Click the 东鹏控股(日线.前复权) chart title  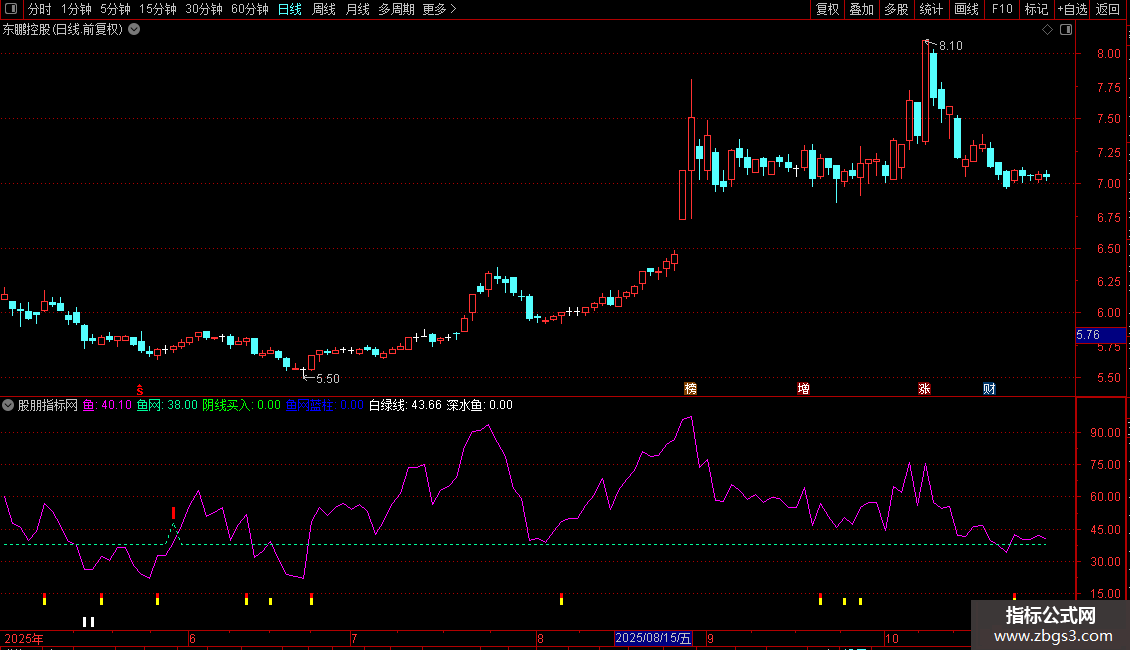[63, 30]
